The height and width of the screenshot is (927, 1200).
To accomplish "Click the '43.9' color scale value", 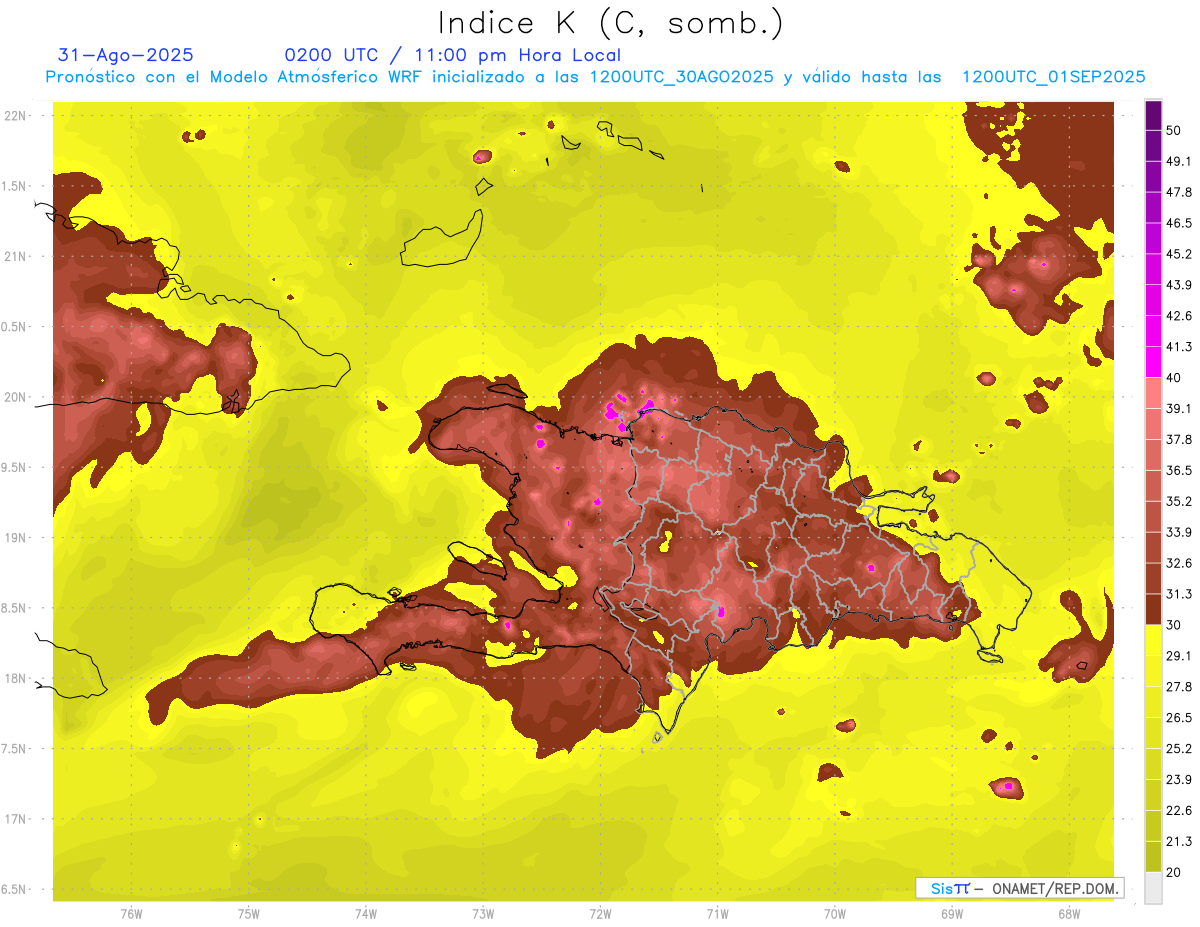I will tap(1179, 285).
